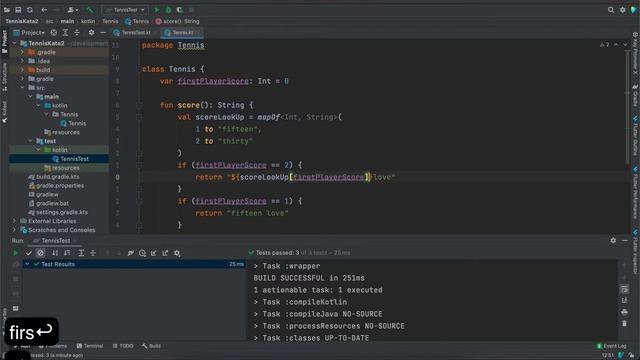Screen dimensions: 640x360
Task: Open the TODO tool window tab
Action: 123,346
